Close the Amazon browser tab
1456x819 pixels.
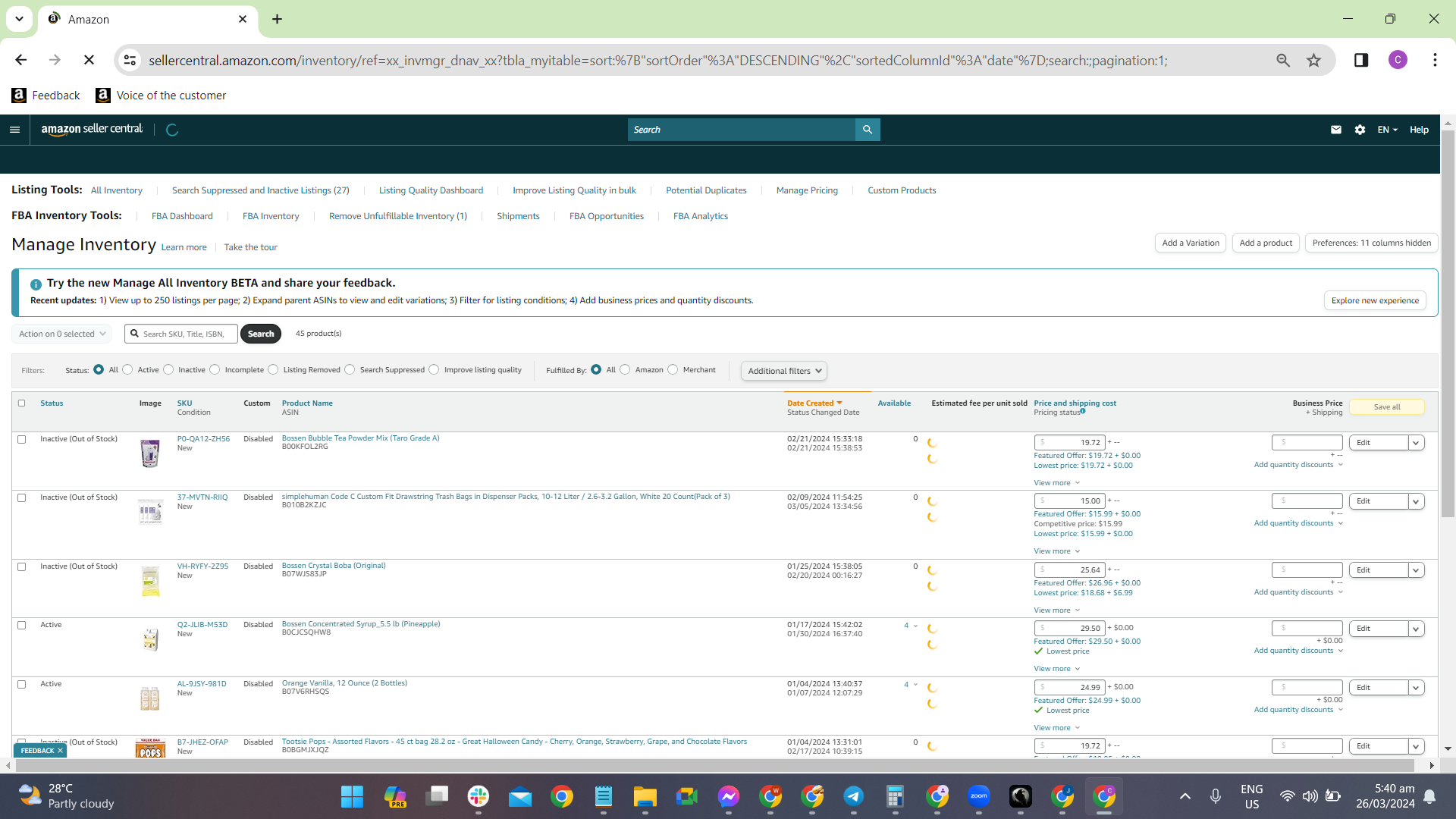click(243, 19)
